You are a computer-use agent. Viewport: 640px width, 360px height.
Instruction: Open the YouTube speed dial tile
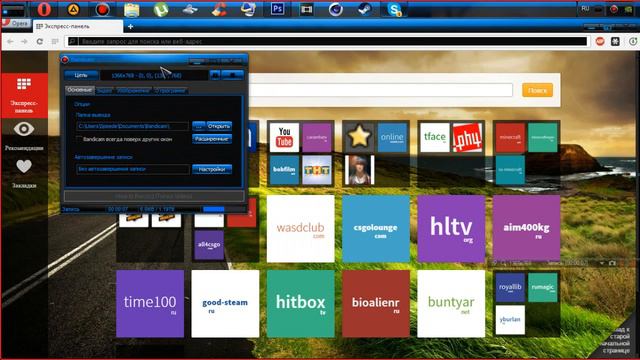[x=284, y=138]
